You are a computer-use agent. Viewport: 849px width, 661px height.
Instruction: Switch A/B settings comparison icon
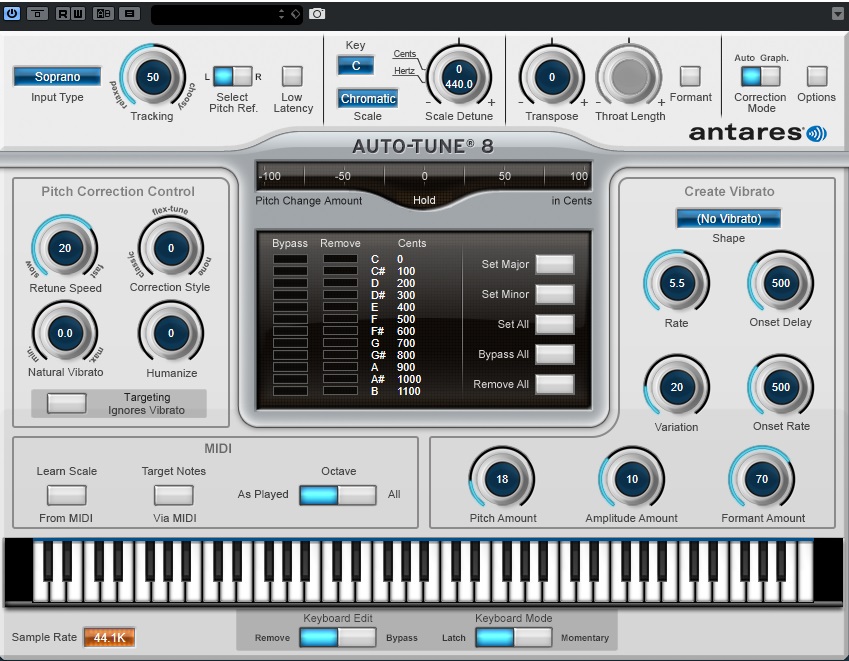click(103, 13)
